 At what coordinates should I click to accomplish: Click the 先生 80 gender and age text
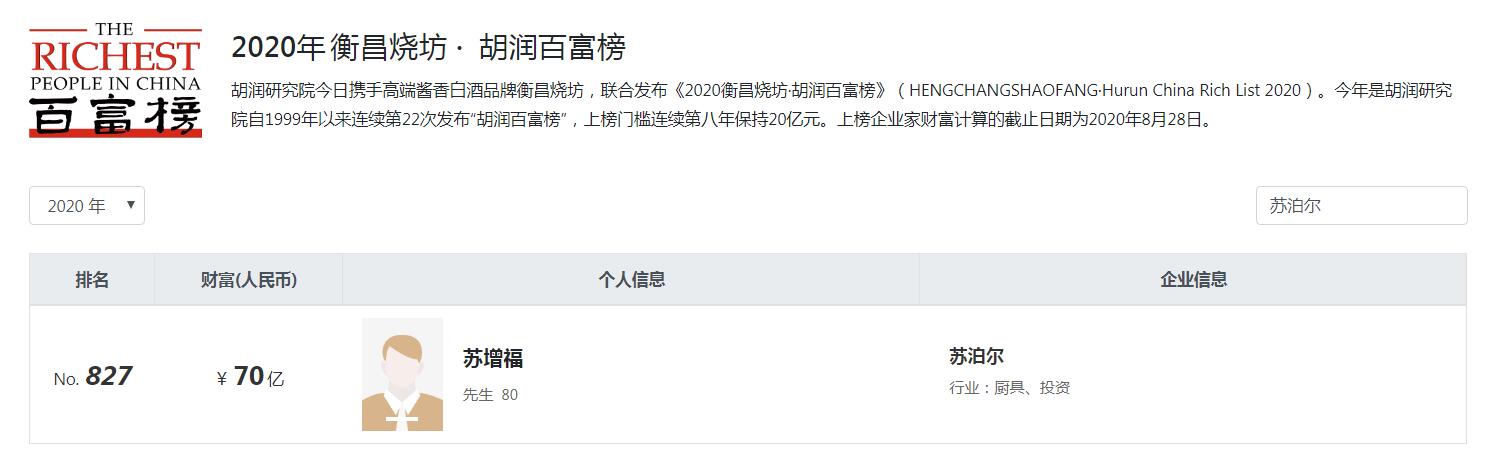tap(490, 395)
